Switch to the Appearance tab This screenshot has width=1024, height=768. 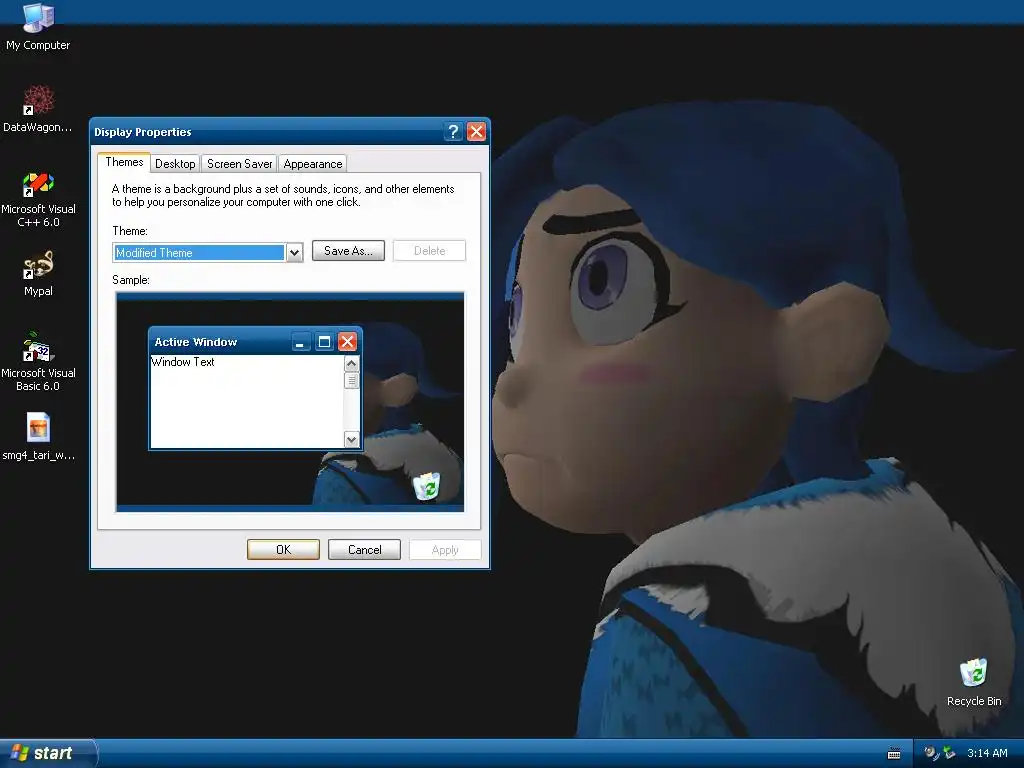313,164
